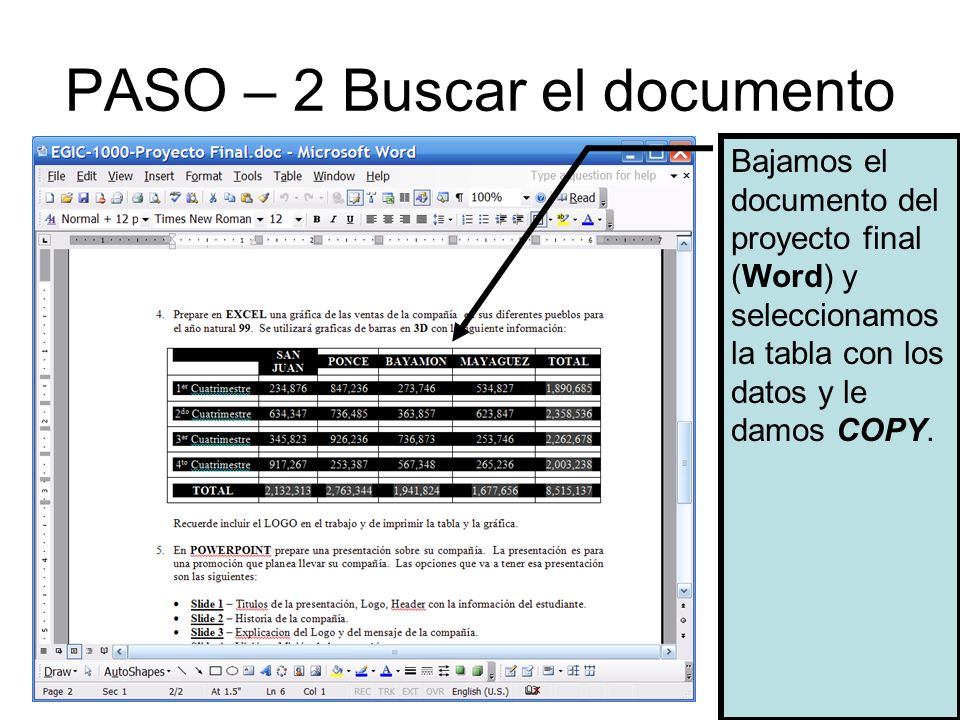This screenshot has width=960, height=720.
Task: Toggle the Drawing toolbar button
Action: pyautogui.click(x=421, y=198)
